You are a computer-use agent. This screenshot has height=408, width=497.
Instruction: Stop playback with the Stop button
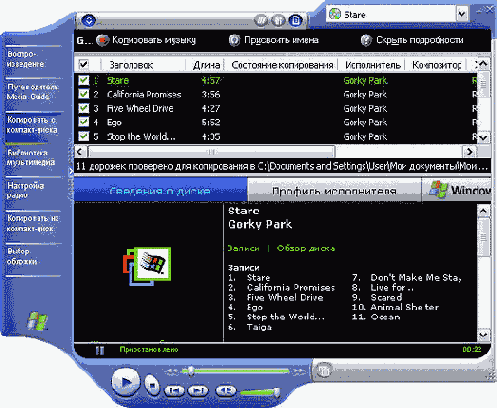152,385
